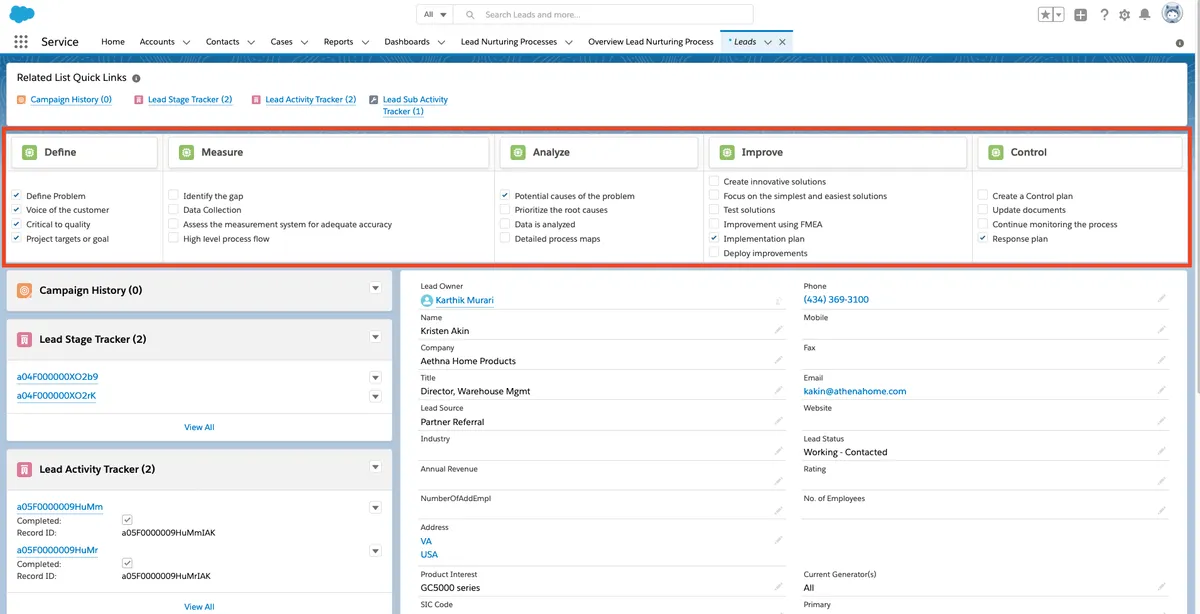Open the Accounts tab
The height and width of the screenshot is (614, 1200).
(157, 42)
